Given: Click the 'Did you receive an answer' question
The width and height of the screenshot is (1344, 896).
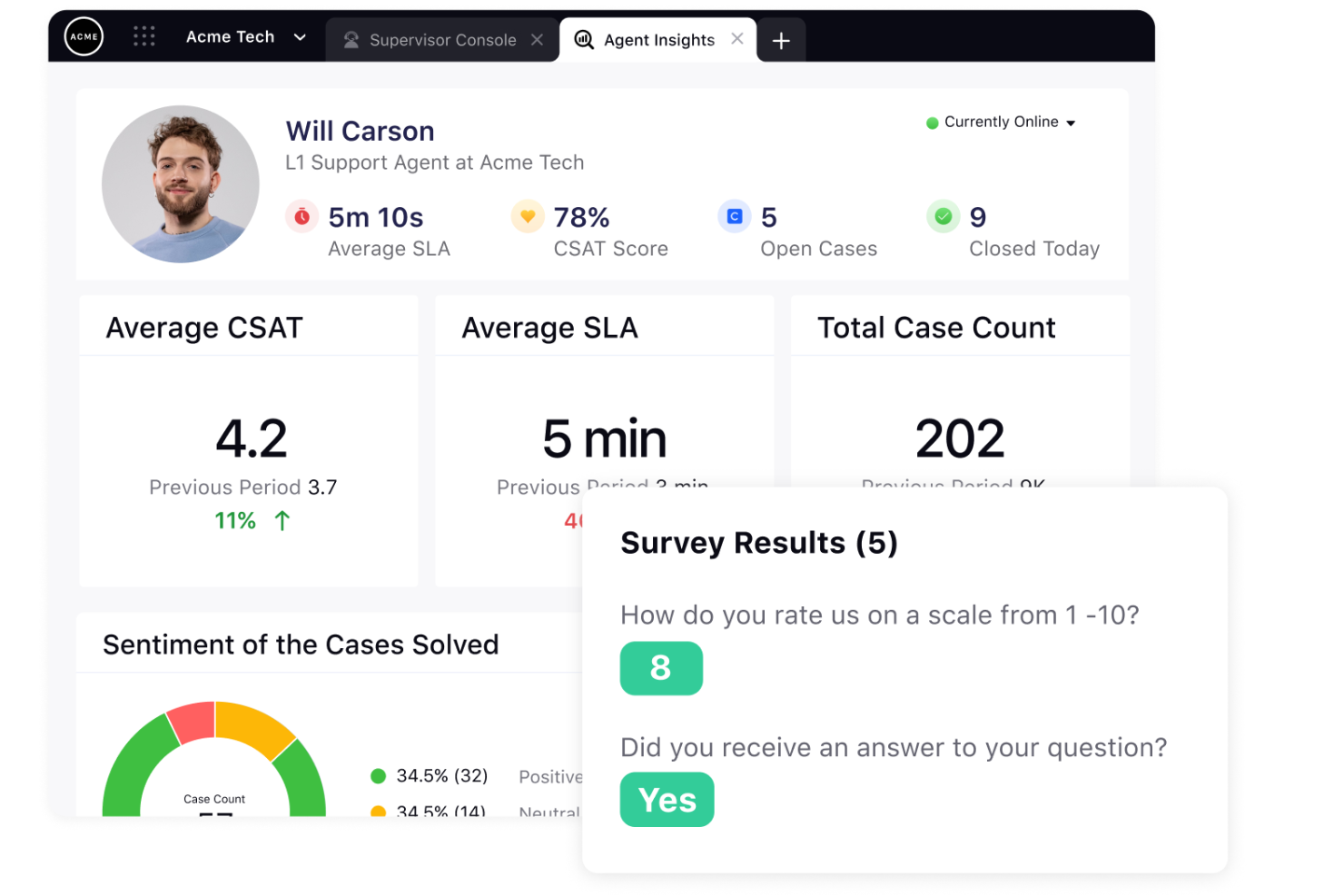Looking at the screenshot, I should 894,748.
